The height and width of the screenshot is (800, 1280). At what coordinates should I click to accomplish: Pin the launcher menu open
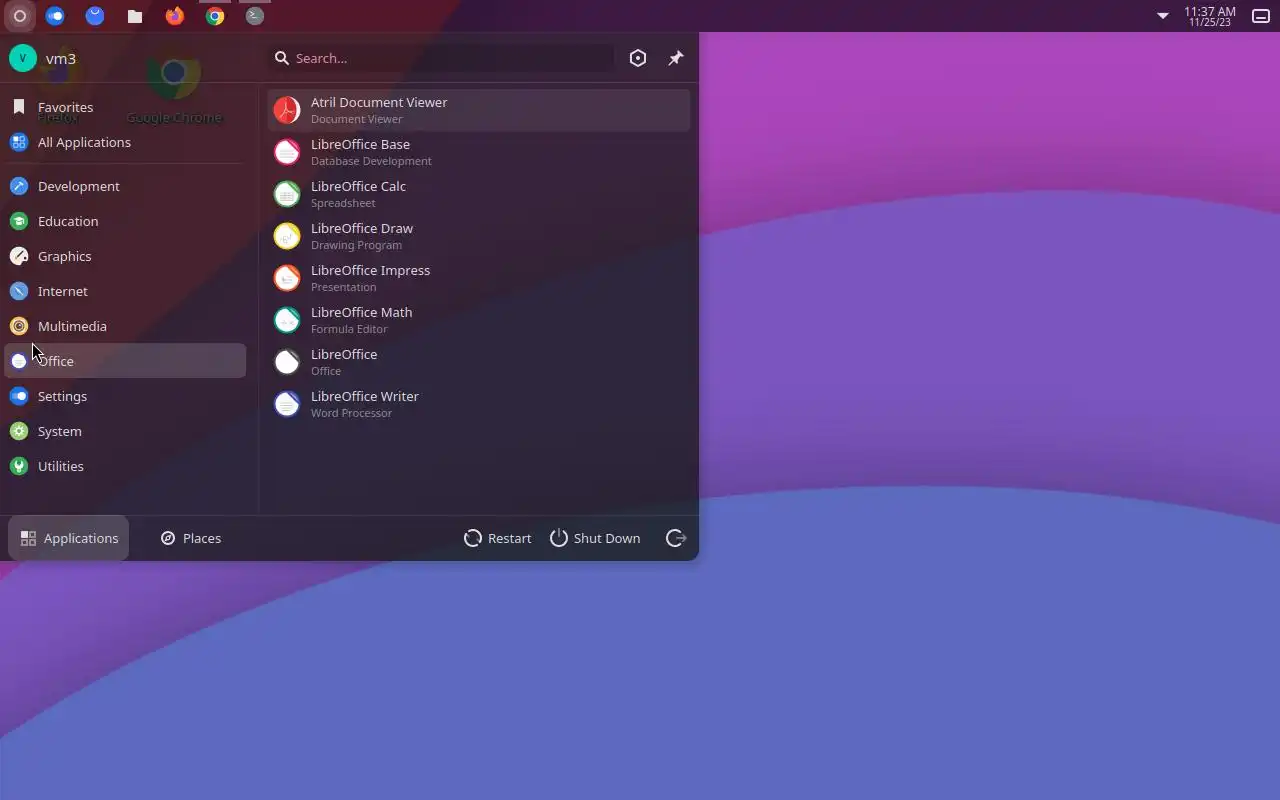point(676,58)
